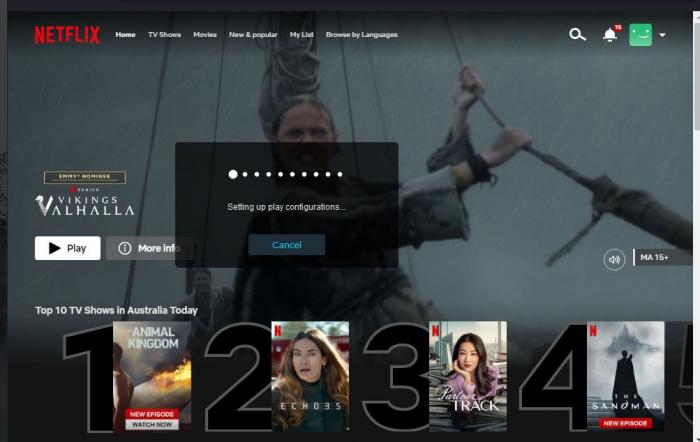Open the search magnifier icon
700x442 pixels.
point(577,34)
